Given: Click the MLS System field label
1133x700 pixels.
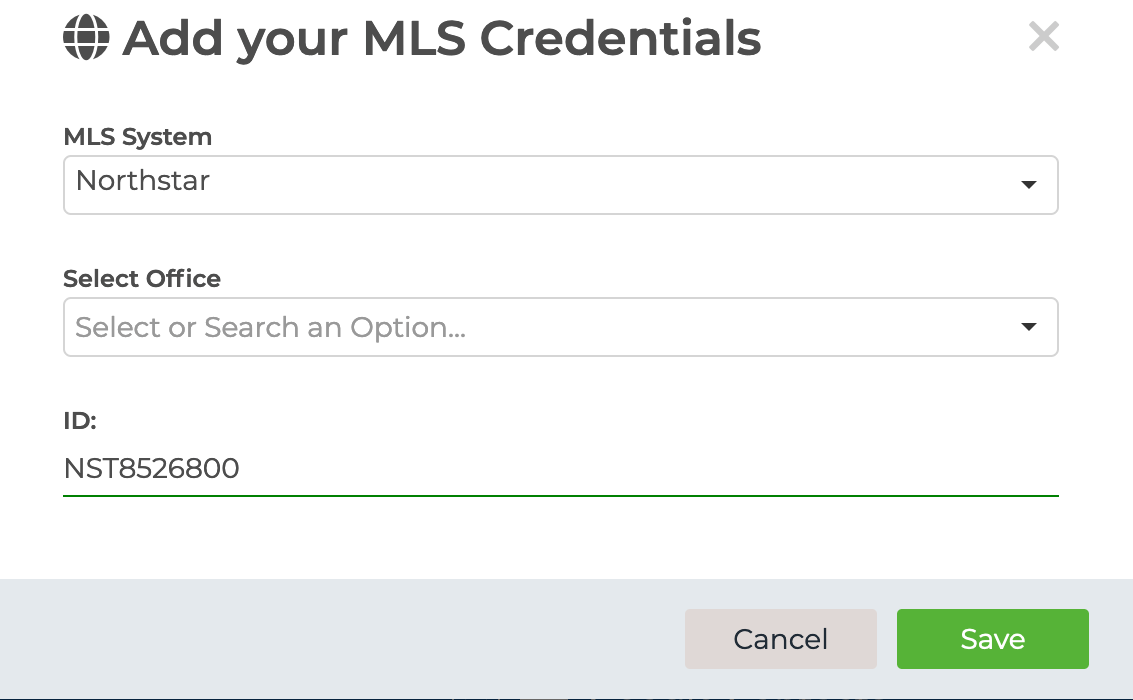Looking at the screenshot, I should pos(137,137).
